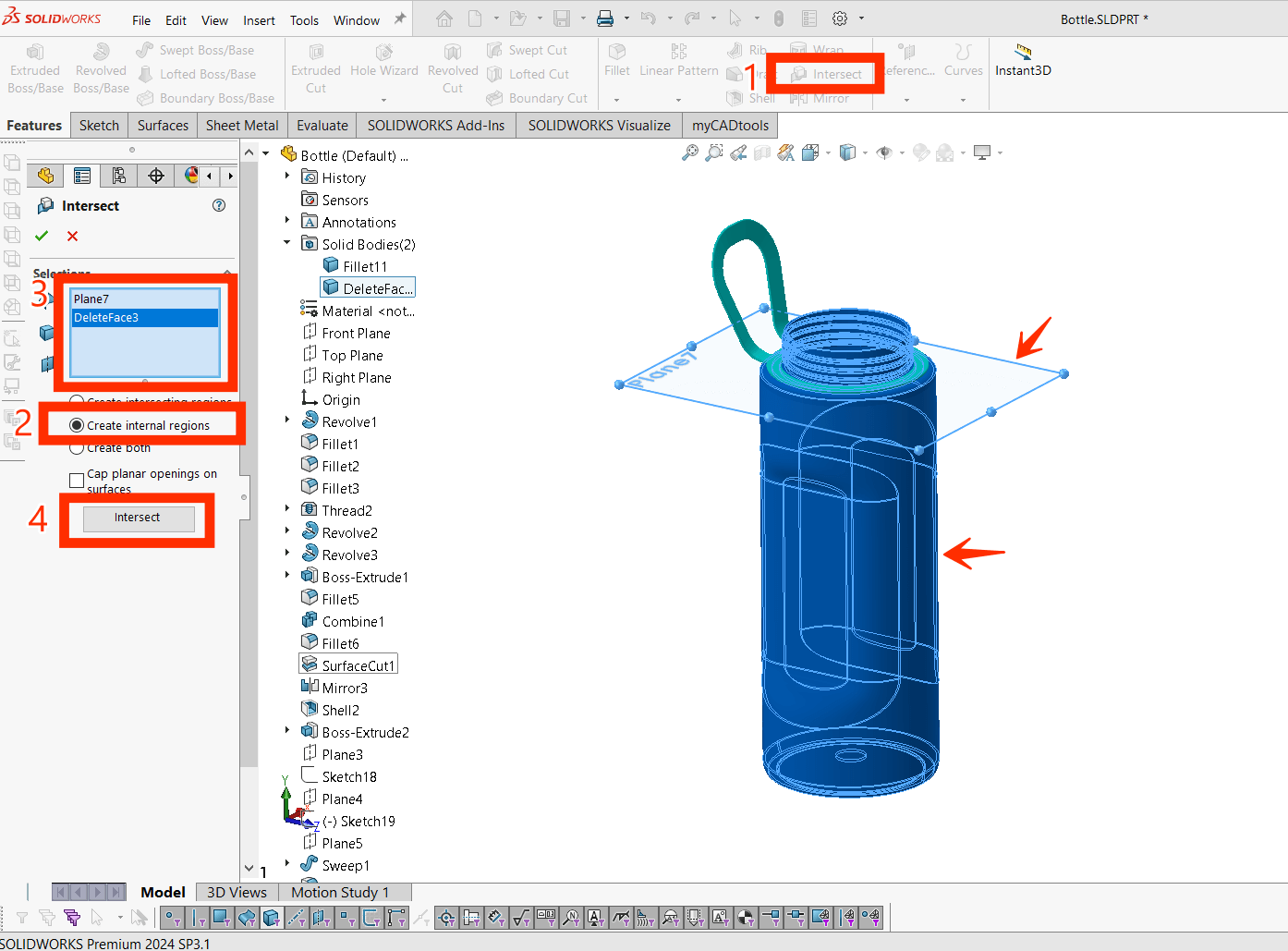Screen dimensions: 1288x951
Task: Select the Revolved Cut tool
Action: tap(452, 68)
